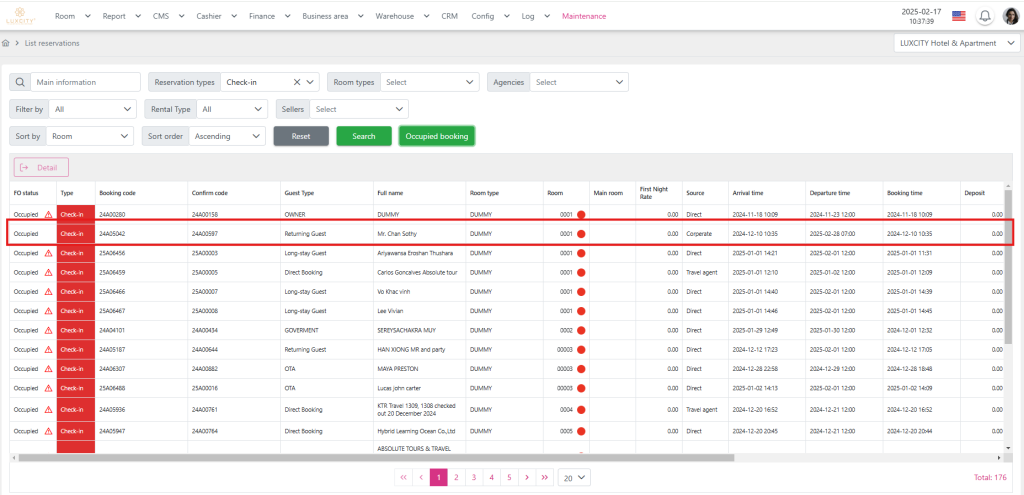The width and height of the screenshot is (1024, 495).
Task: Click the US flag language icon
Action: click(x=958, y=16)
